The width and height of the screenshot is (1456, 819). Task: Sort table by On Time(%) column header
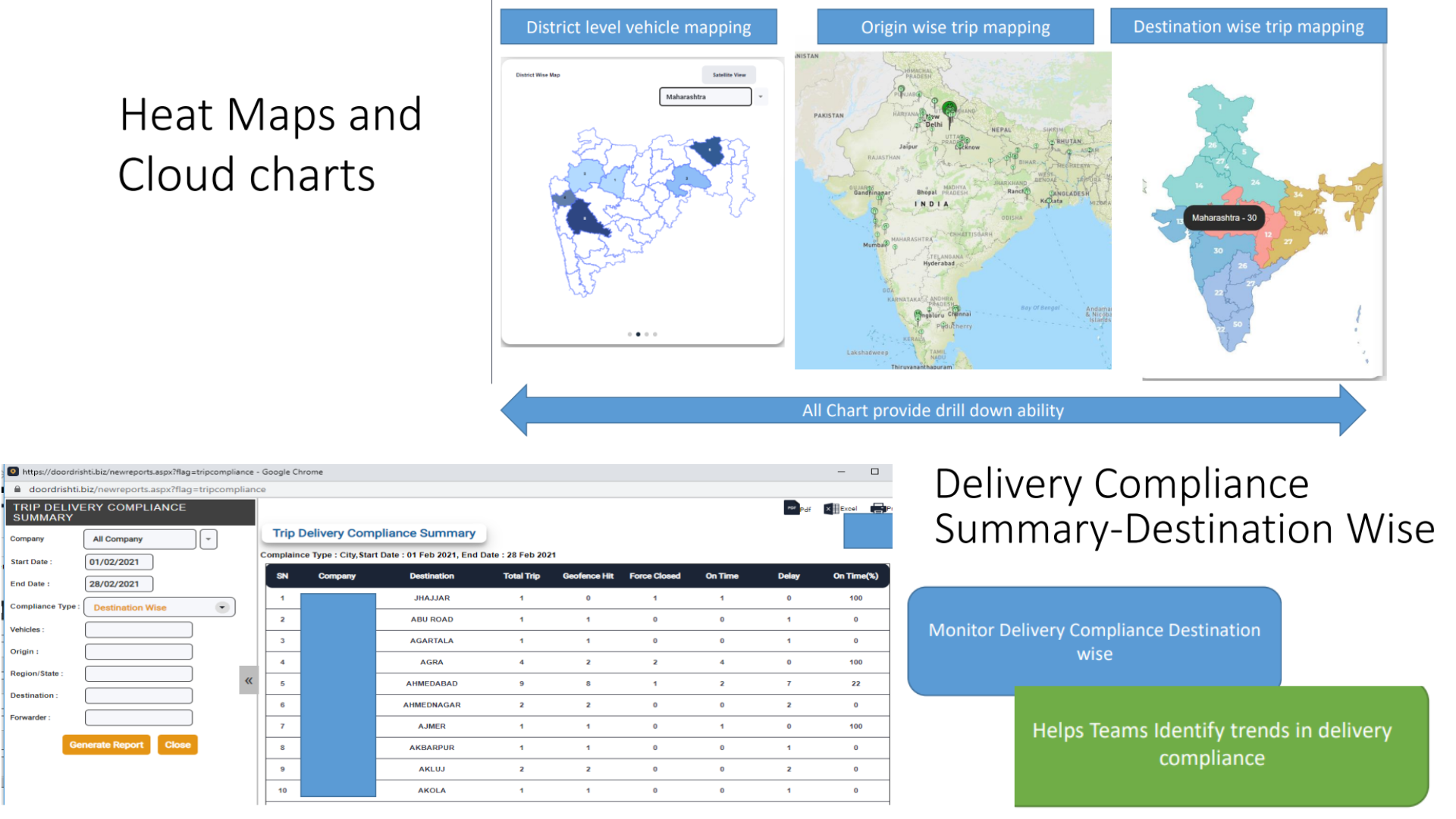click(x=855, y=576)
